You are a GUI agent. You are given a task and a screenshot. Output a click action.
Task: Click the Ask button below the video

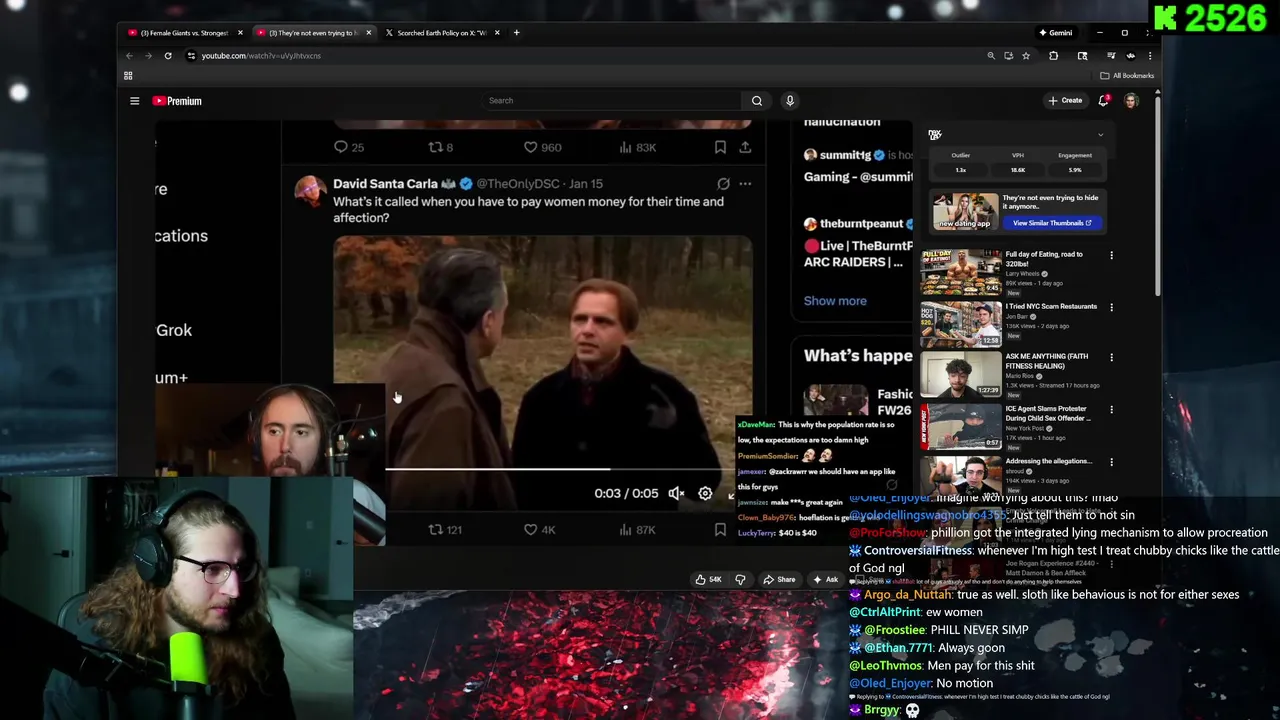pyautogui.click(x=826, y=579)
